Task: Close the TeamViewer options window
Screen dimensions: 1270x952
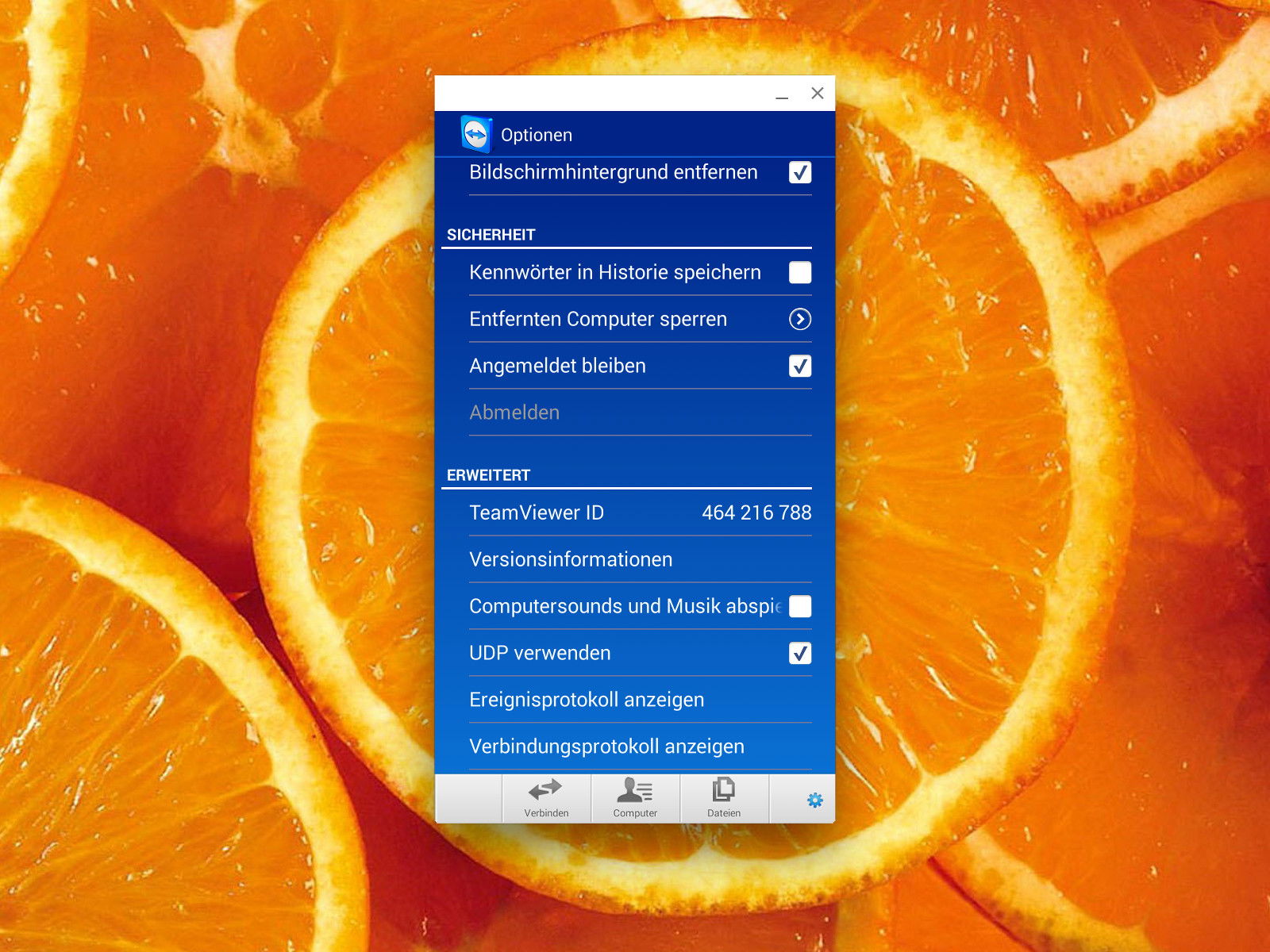Action: [x=818, y=93]
